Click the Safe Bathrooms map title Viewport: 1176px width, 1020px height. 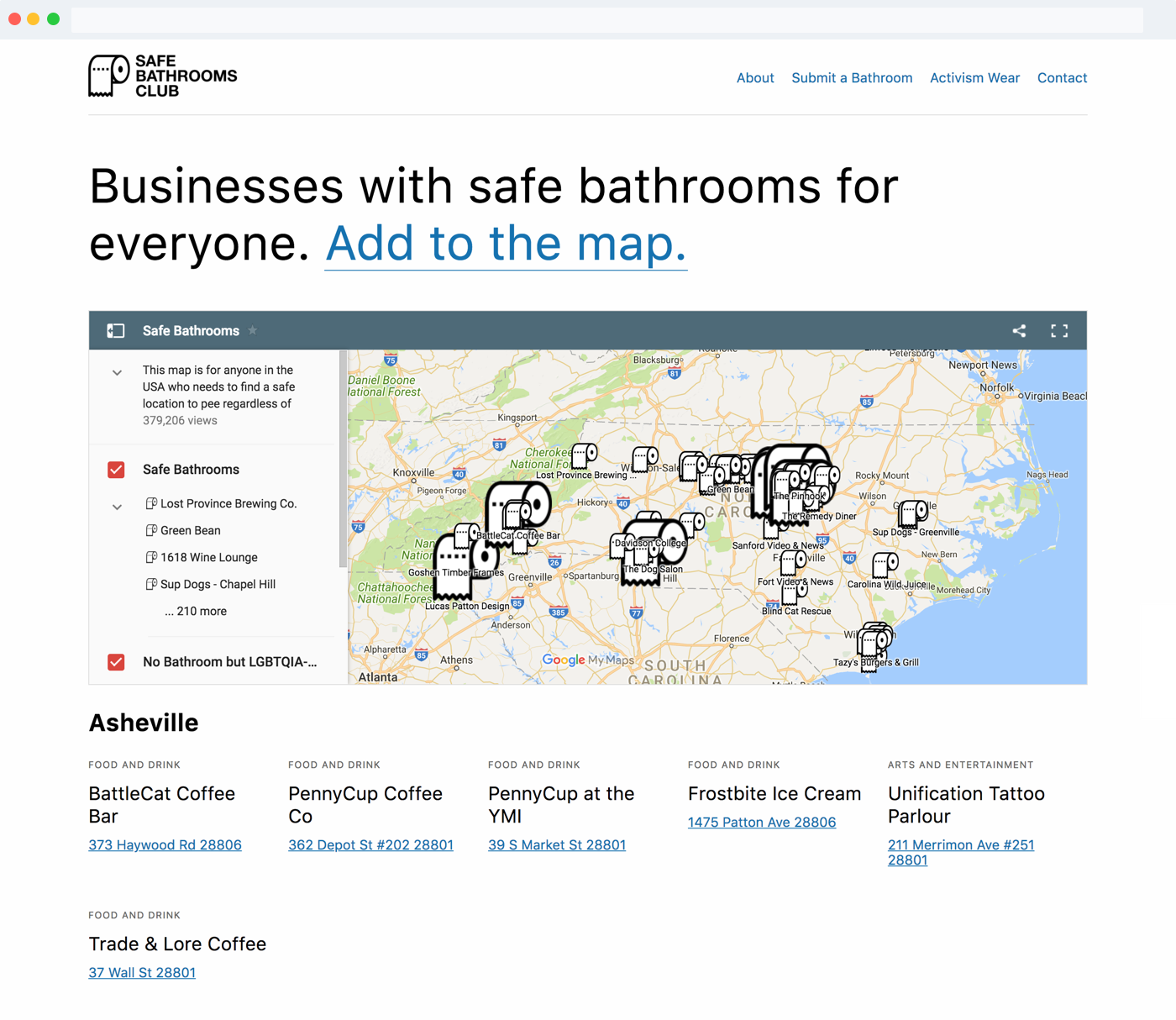click(x=191, y=331)
